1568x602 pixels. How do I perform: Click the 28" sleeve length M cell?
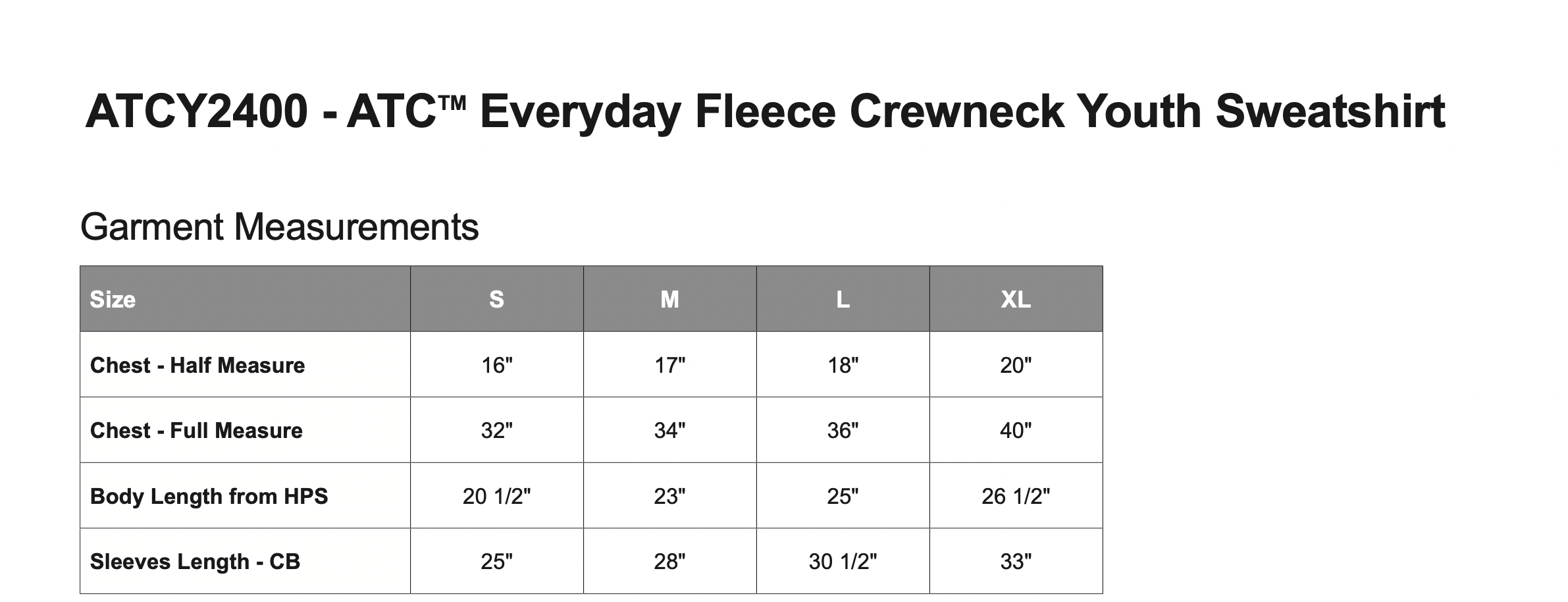pos(669,561)
